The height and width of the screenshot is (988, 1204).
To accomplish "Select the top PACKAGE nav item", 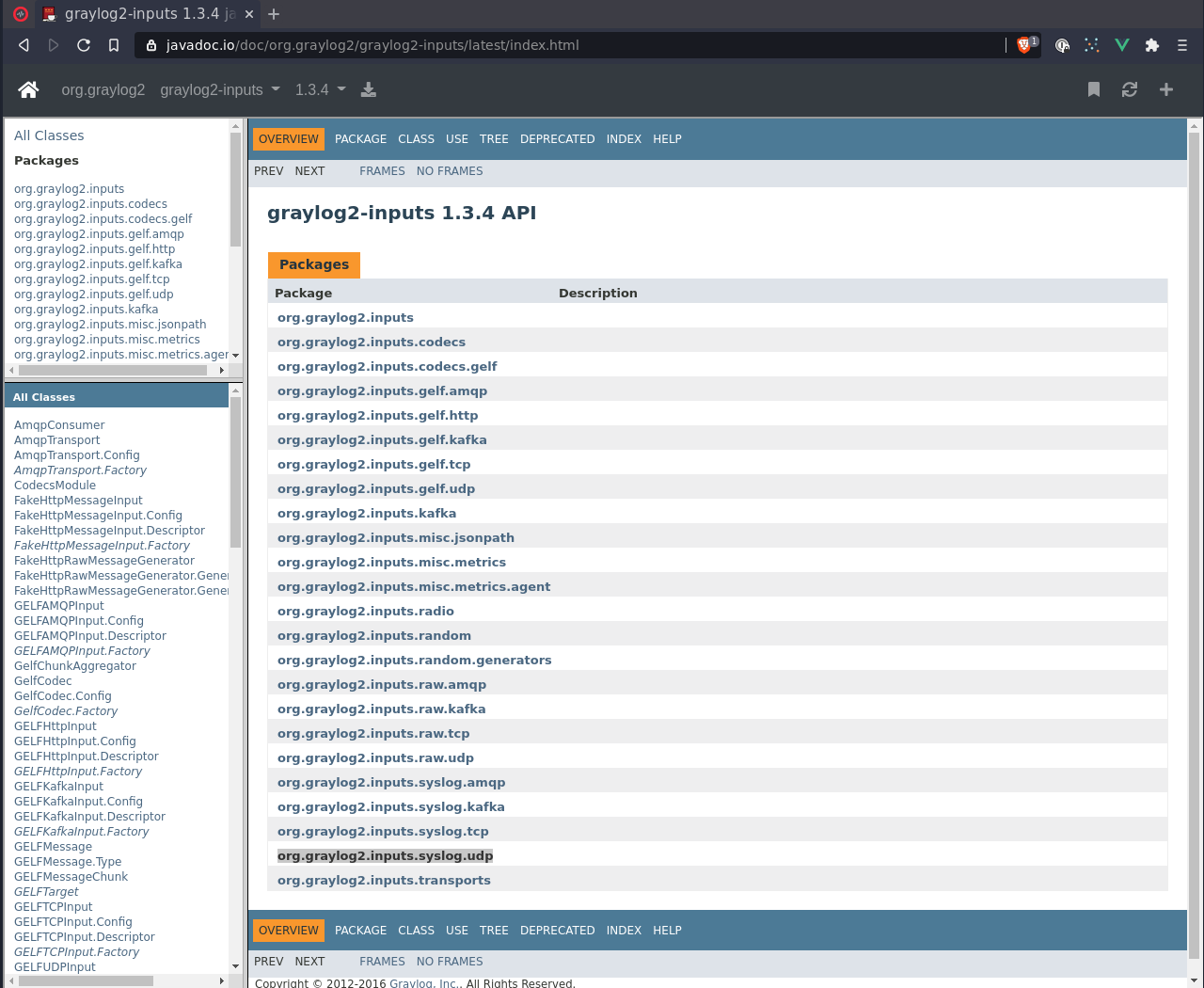I will (360, 139).
